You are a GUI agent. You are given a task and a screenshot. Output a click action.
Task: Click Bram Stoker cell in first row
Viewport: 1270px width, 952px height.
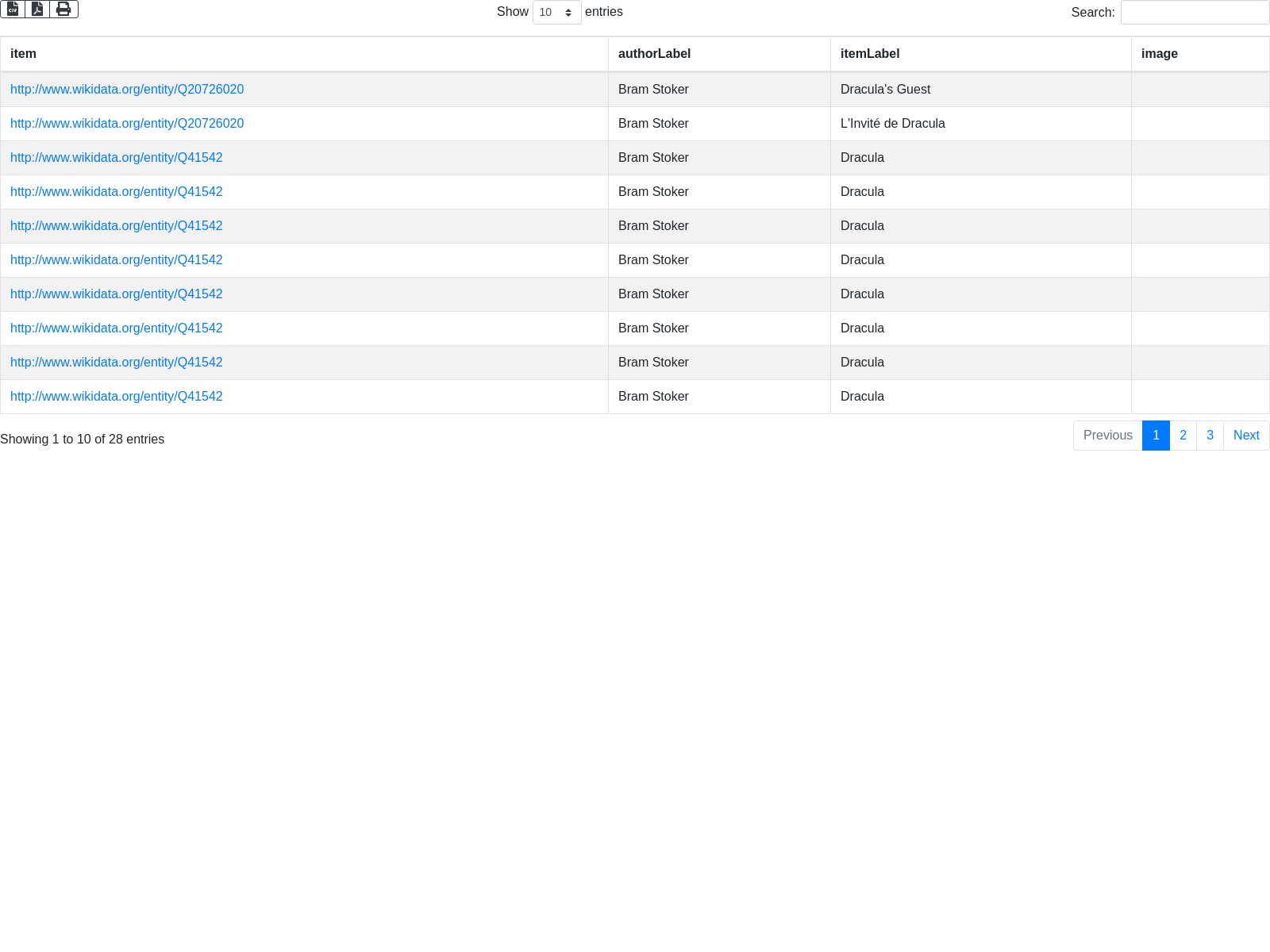[x=653, y=90]
